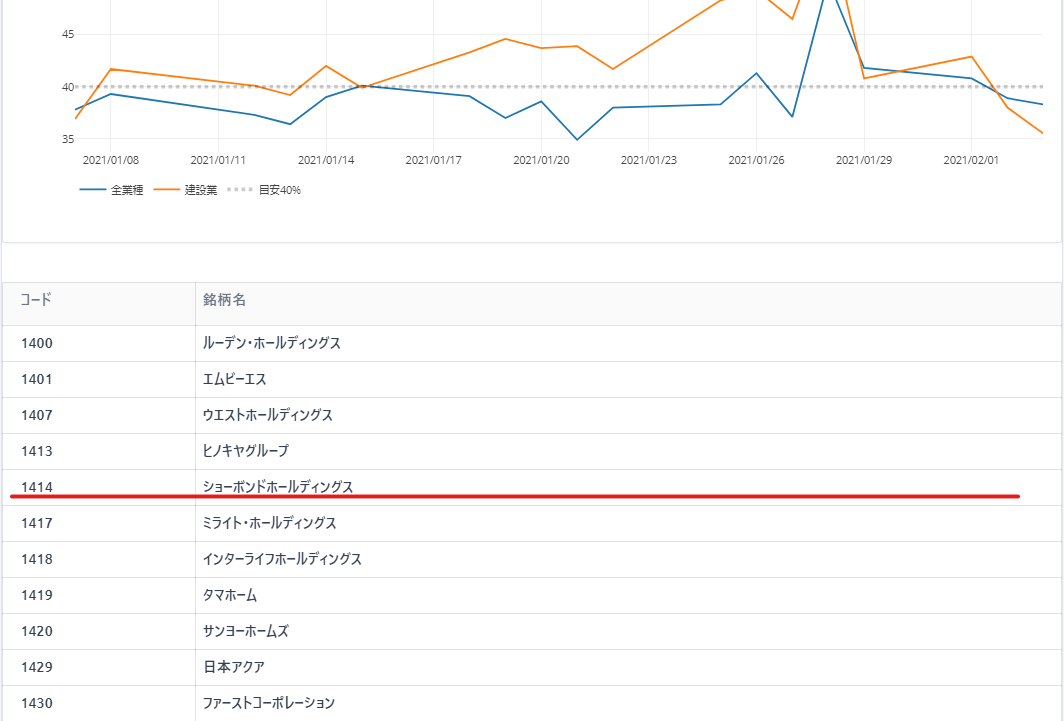Open インターライフホールディングス entry
This screenshot has width=1064, height=721.
[x=281, y=559]
